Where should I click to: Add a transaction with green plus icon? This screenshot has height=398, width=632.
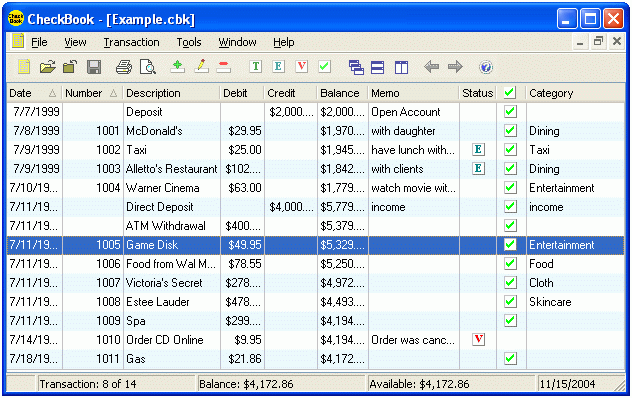tap(177, 67)
